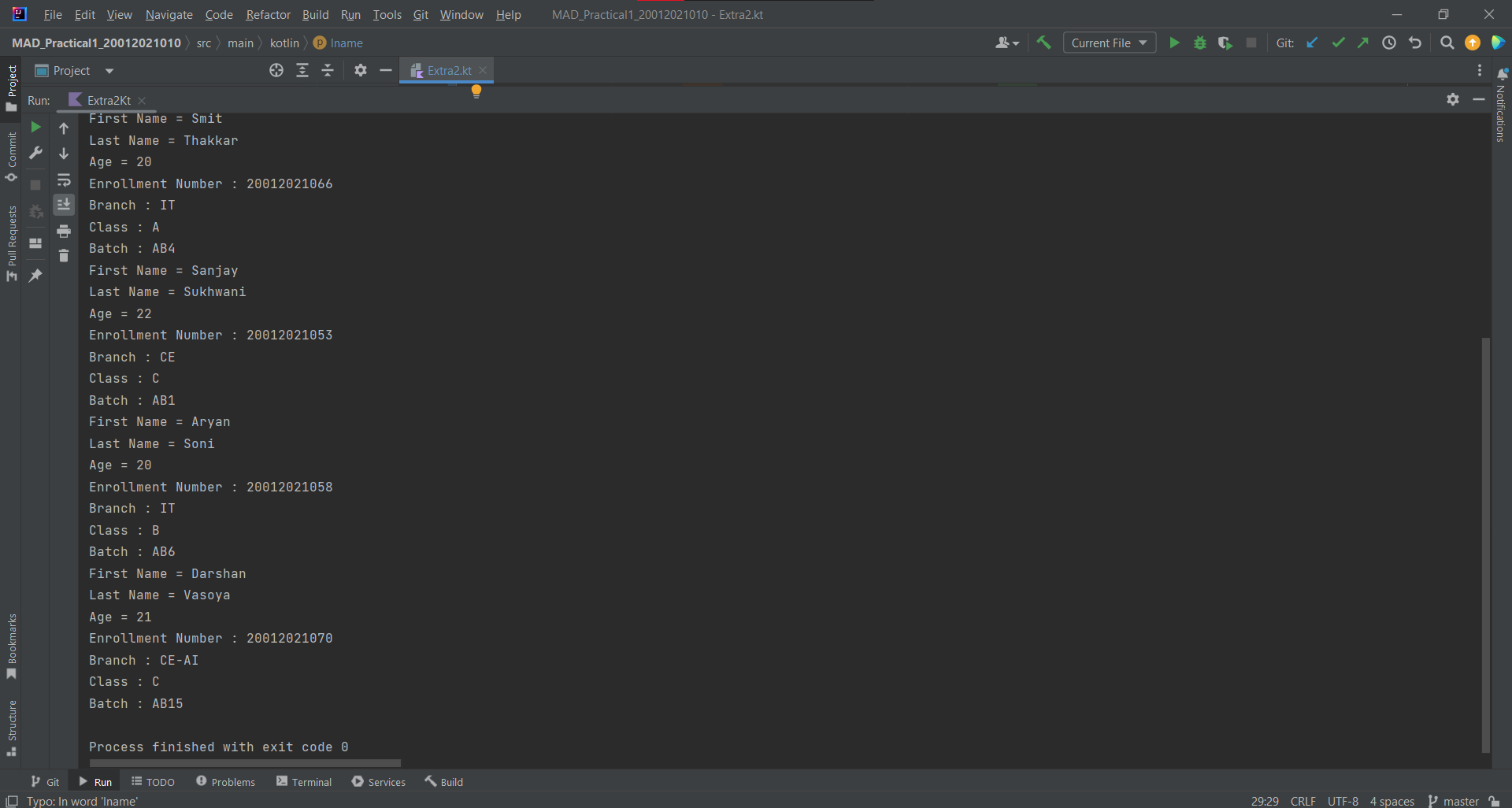1512x808 pixels.
Task: Click Up the Stack Trace arrow
Action: coord(64,128)
